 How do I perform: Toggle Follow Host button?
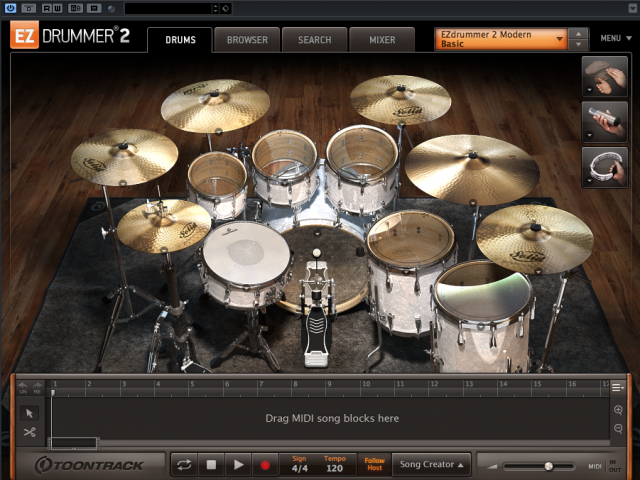[x=374, y=464]
